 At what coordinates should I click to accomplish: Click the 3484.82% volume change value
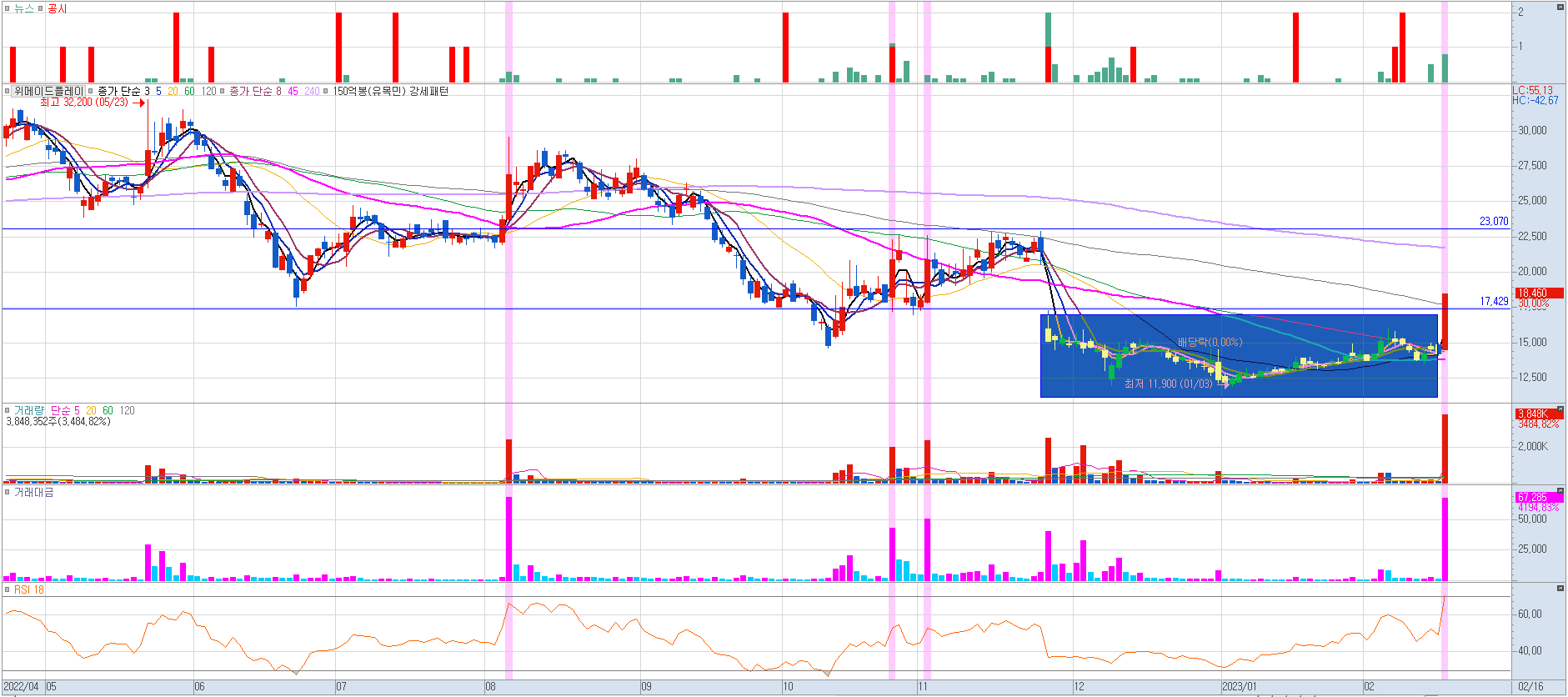tap(1538, 424)
